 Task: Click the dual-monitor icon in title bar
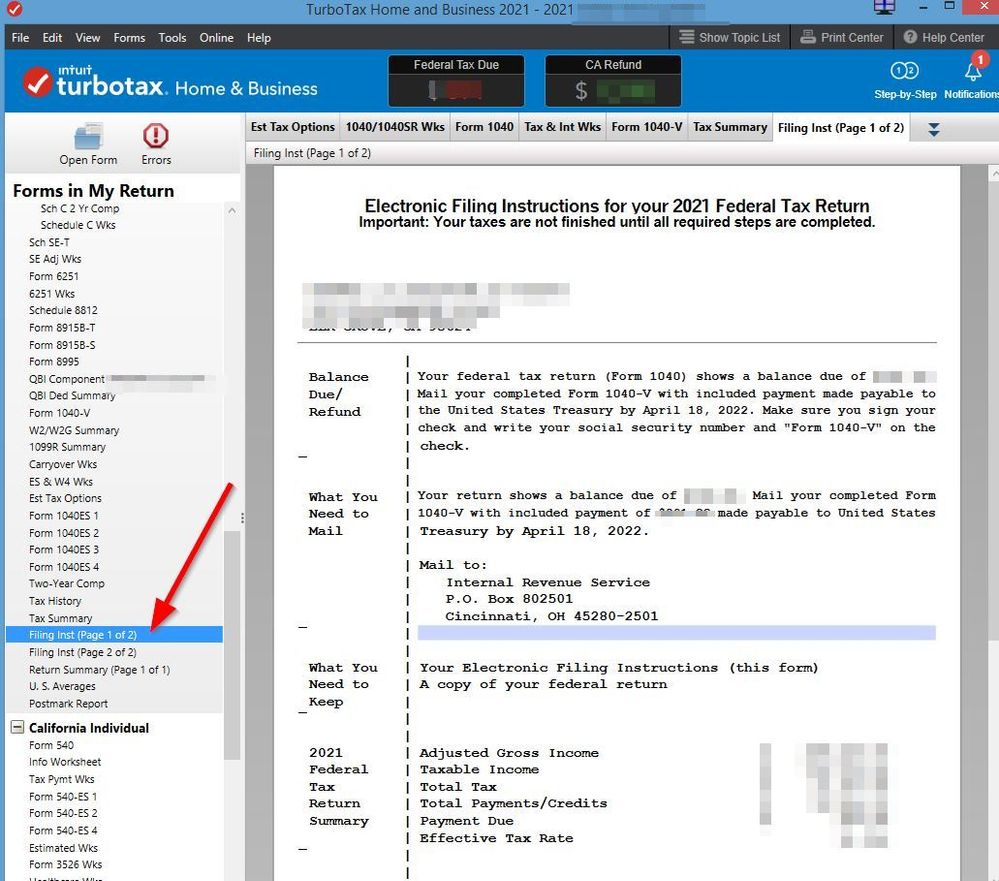tap(884, 7)
